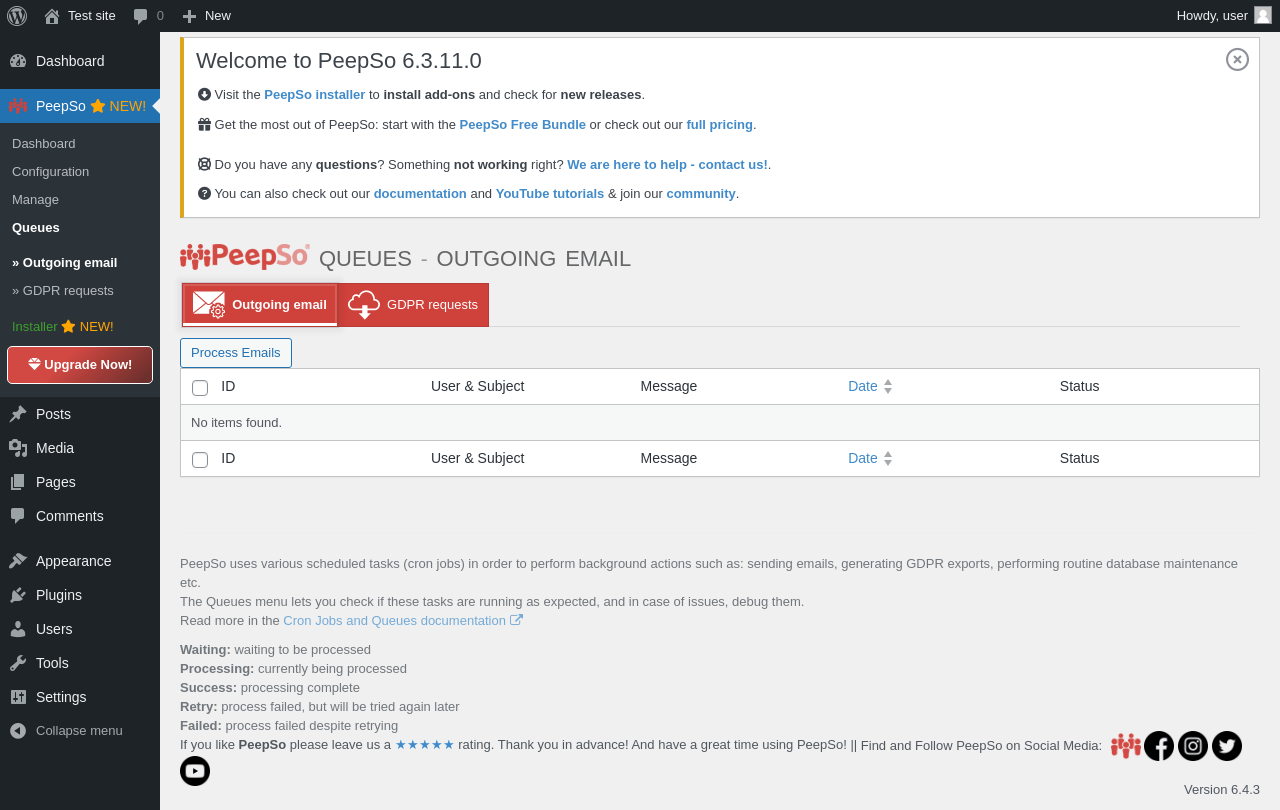Click the Upgrade Now! button

point(80,365)
